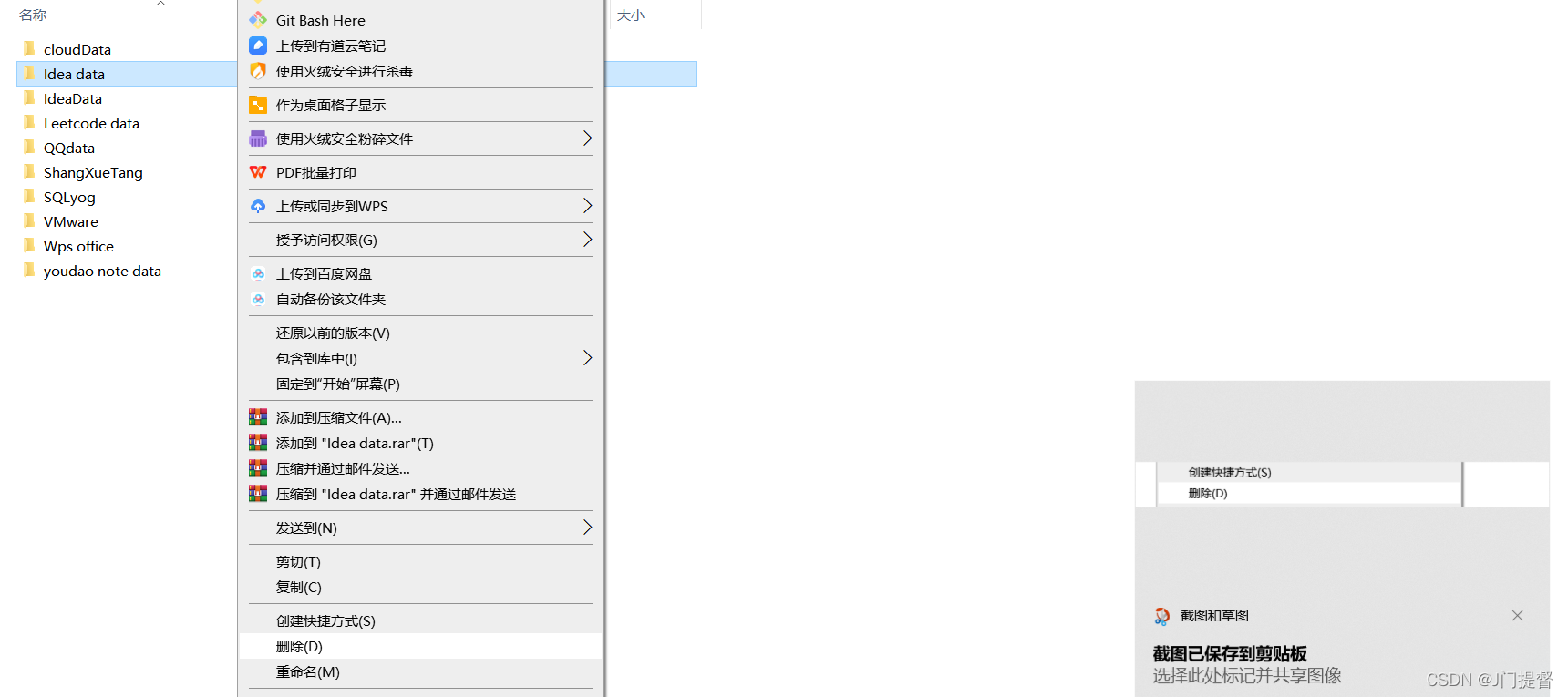Image resolution: width=1568 pixels, height=697 pixels.
Task: Click 选择此处标记并共享图像 notification text
Action: click(x=1247, y=675)
